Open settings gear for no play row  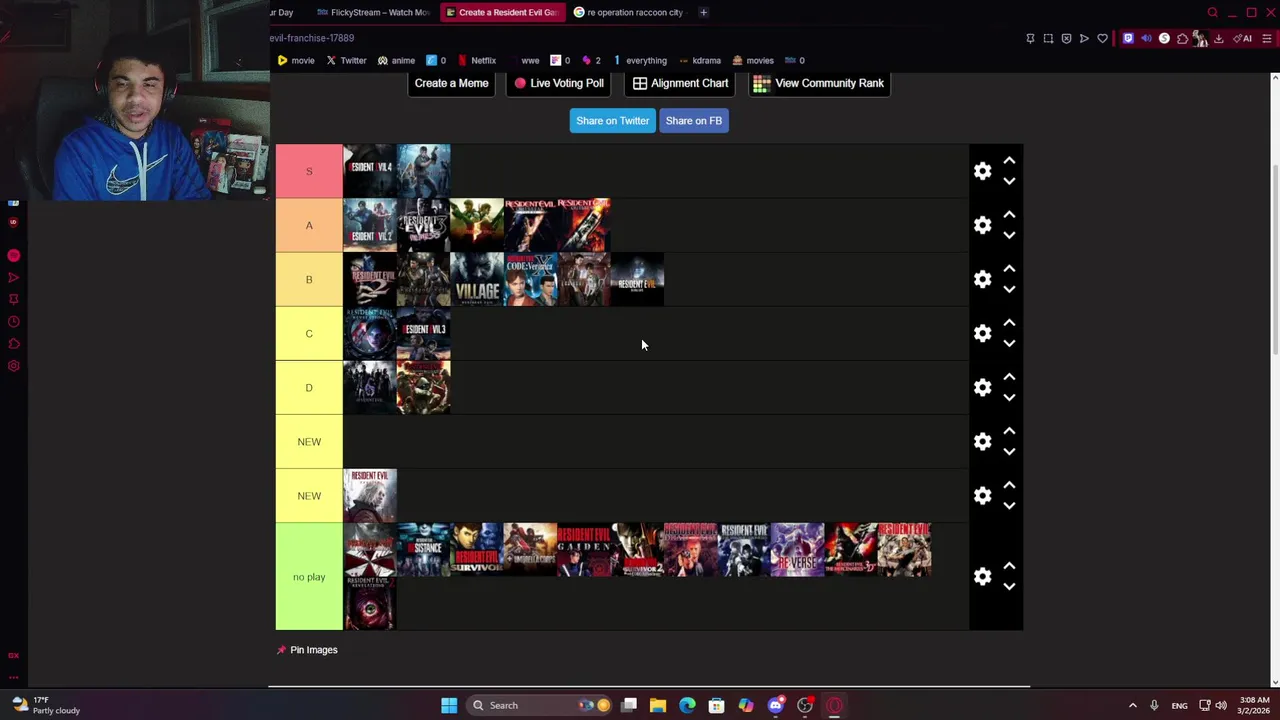pos(982,576)
